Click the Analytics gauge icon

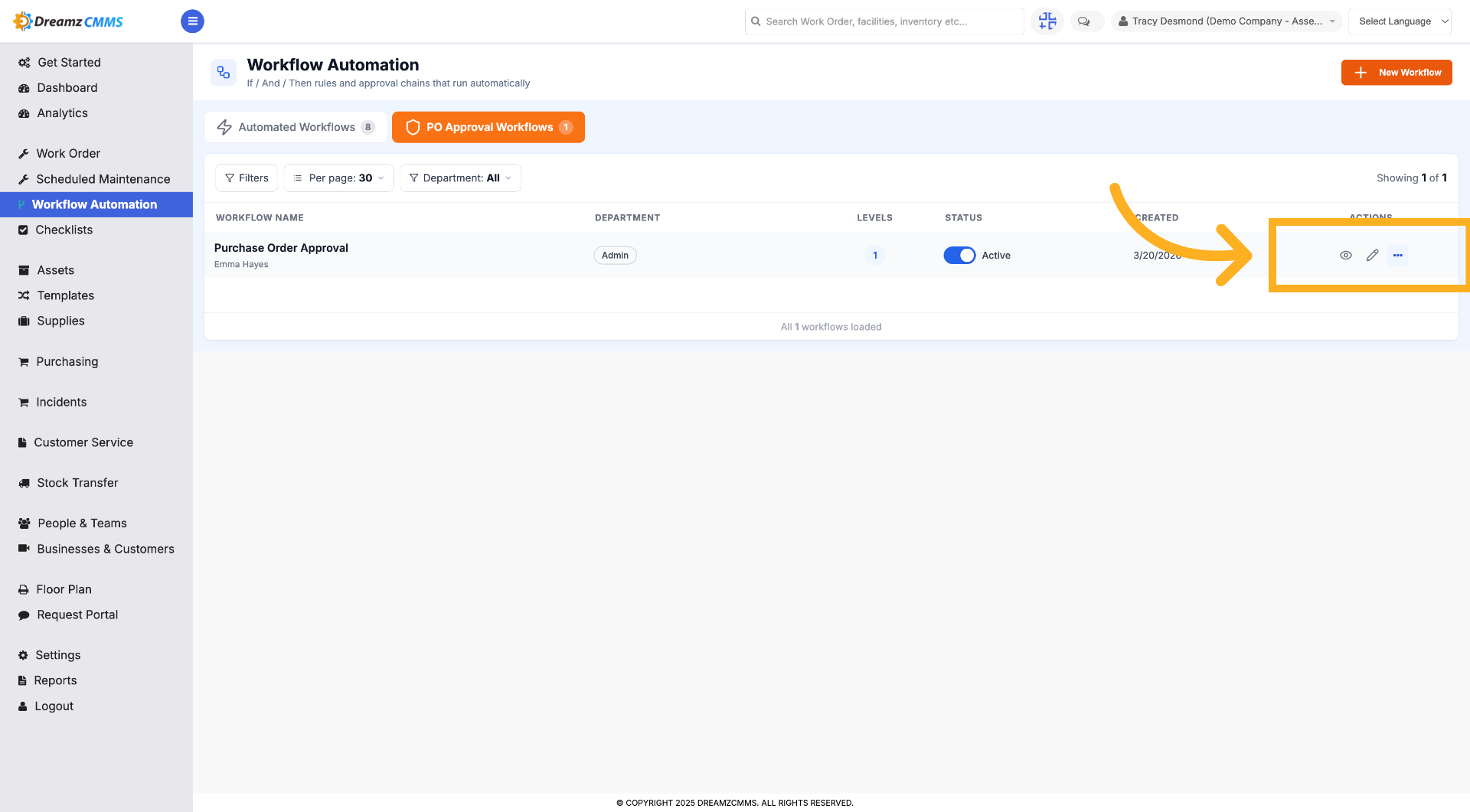click(x=24, y=113)
